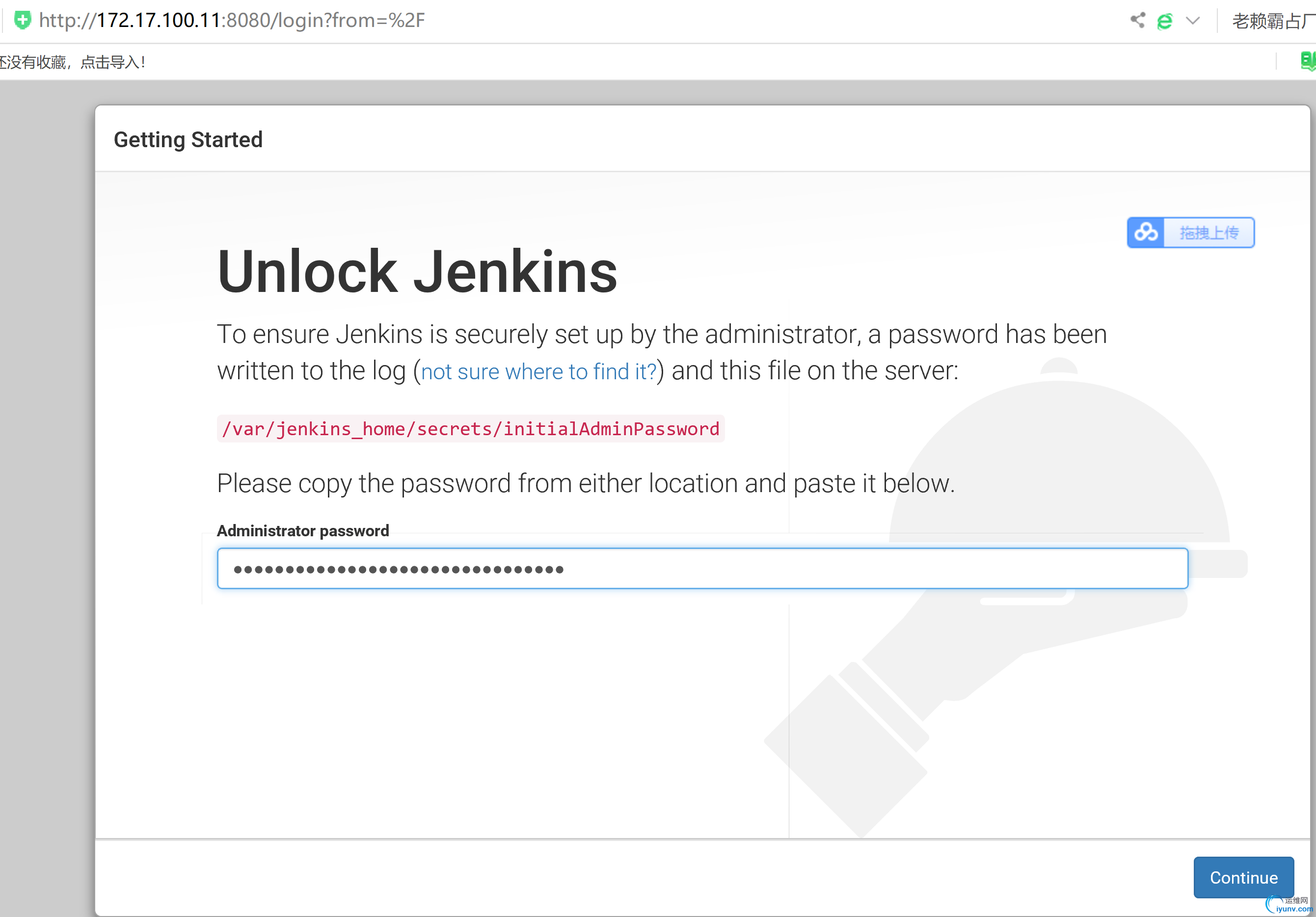Click the 'Getting Started' header text
This screenshot has height=917, width=1316.
(188, 139)
